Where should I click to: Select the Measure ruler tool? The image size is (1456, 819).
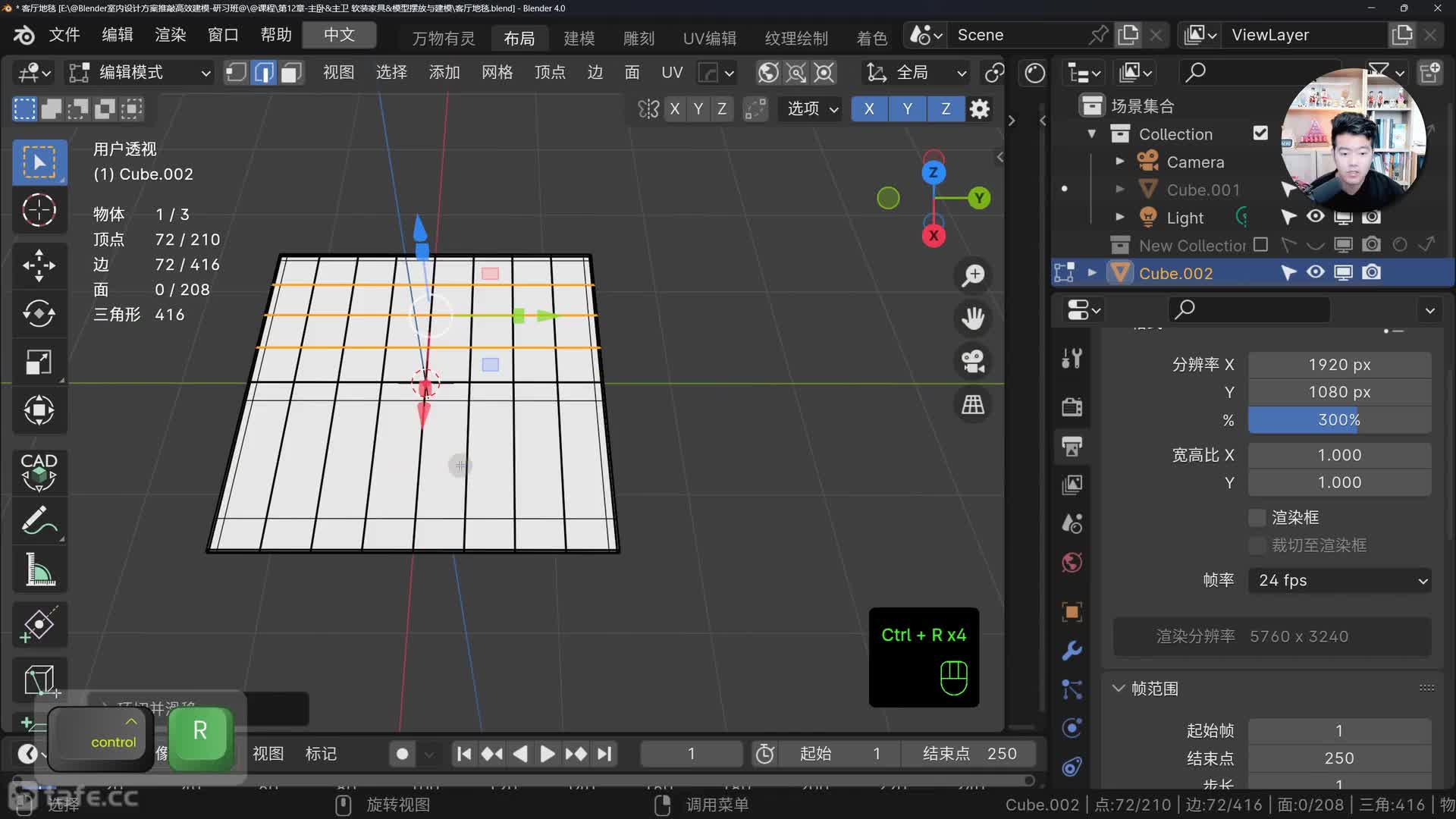click(39, 570)
